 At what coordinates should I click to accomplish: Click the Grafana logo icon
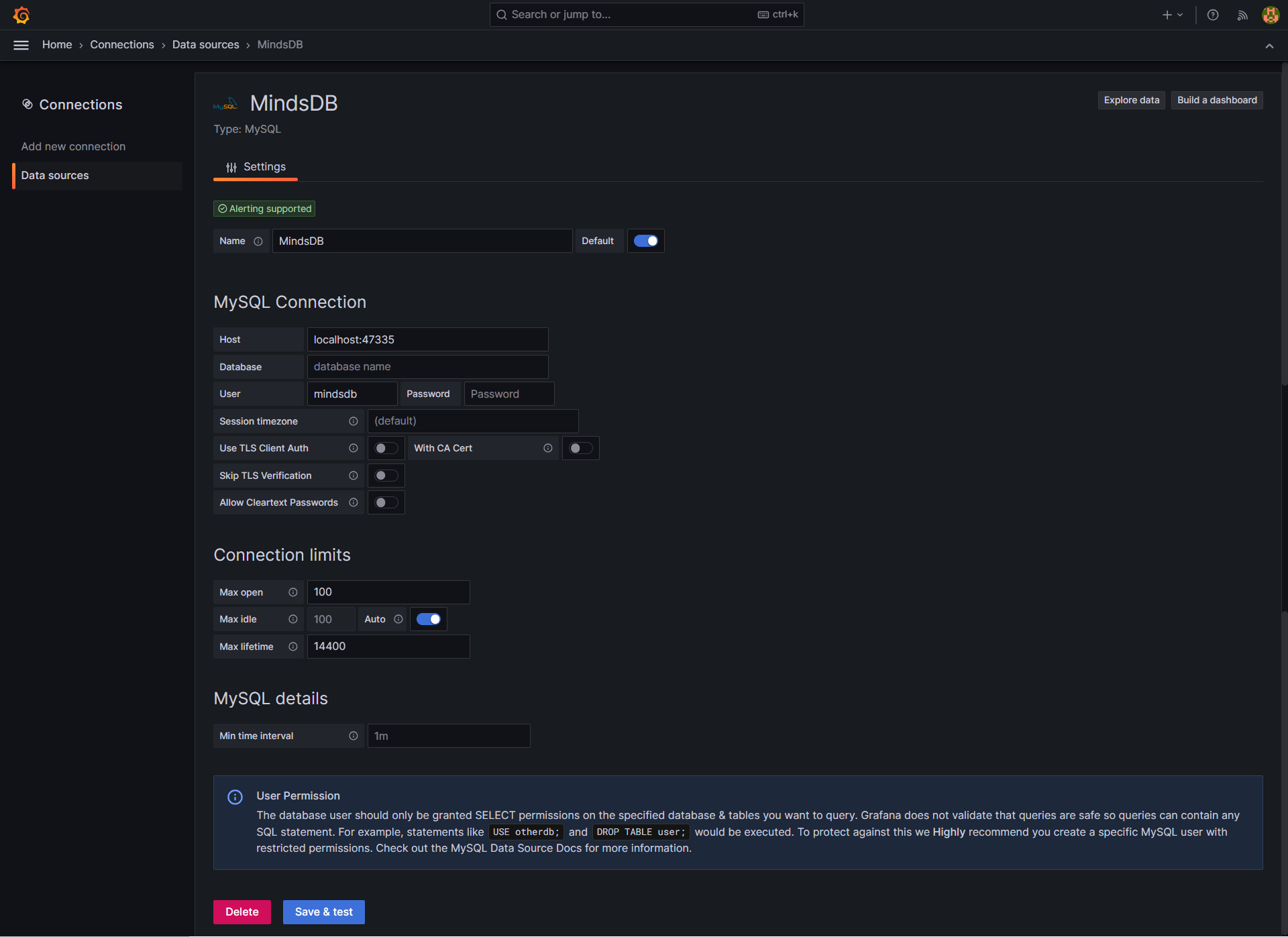tap(21, 15)
